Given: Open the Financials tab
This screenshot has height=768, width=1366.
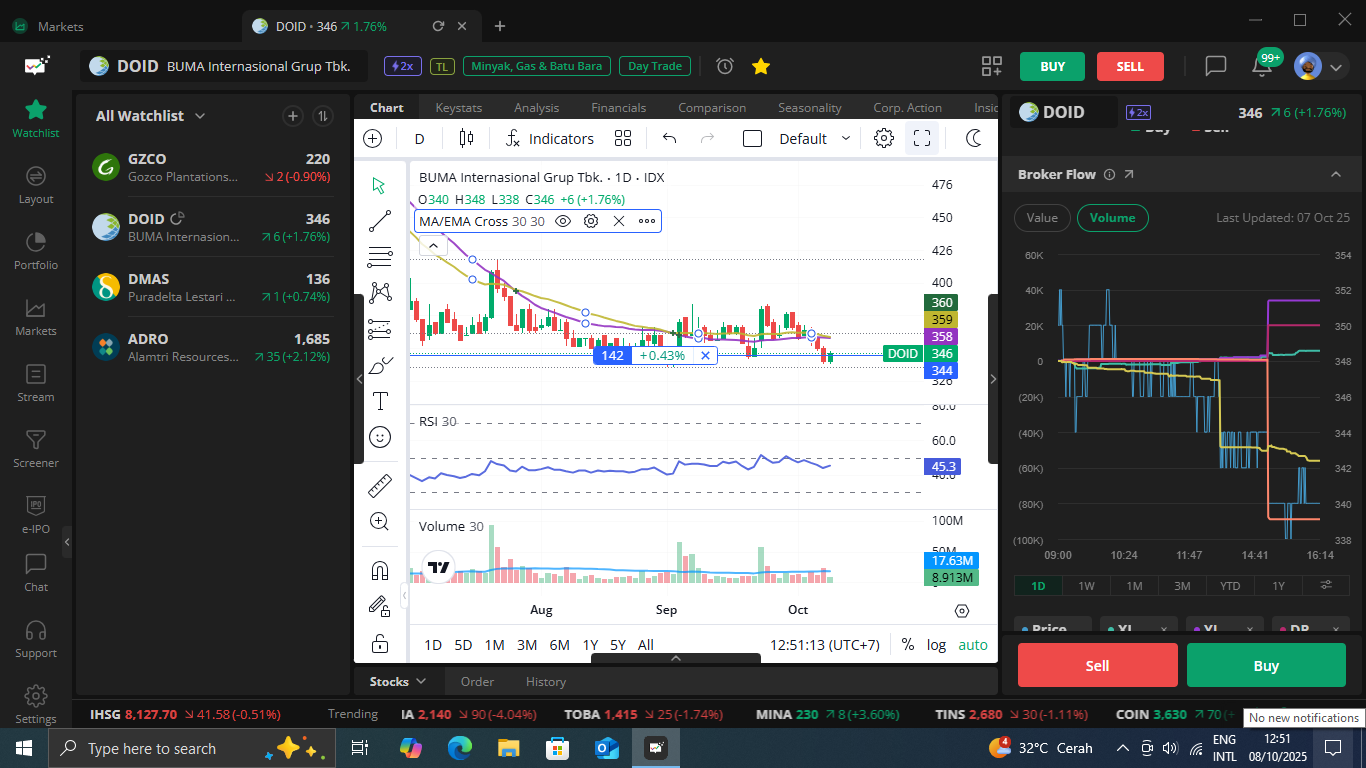Looking at the screenshot, I should pos(618,108).
